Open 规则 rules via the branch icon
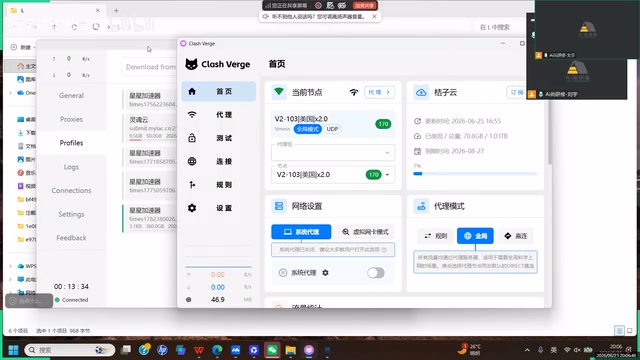Image resolution: width=640 pixels, height=360 pixels. (x=192, y=184)
